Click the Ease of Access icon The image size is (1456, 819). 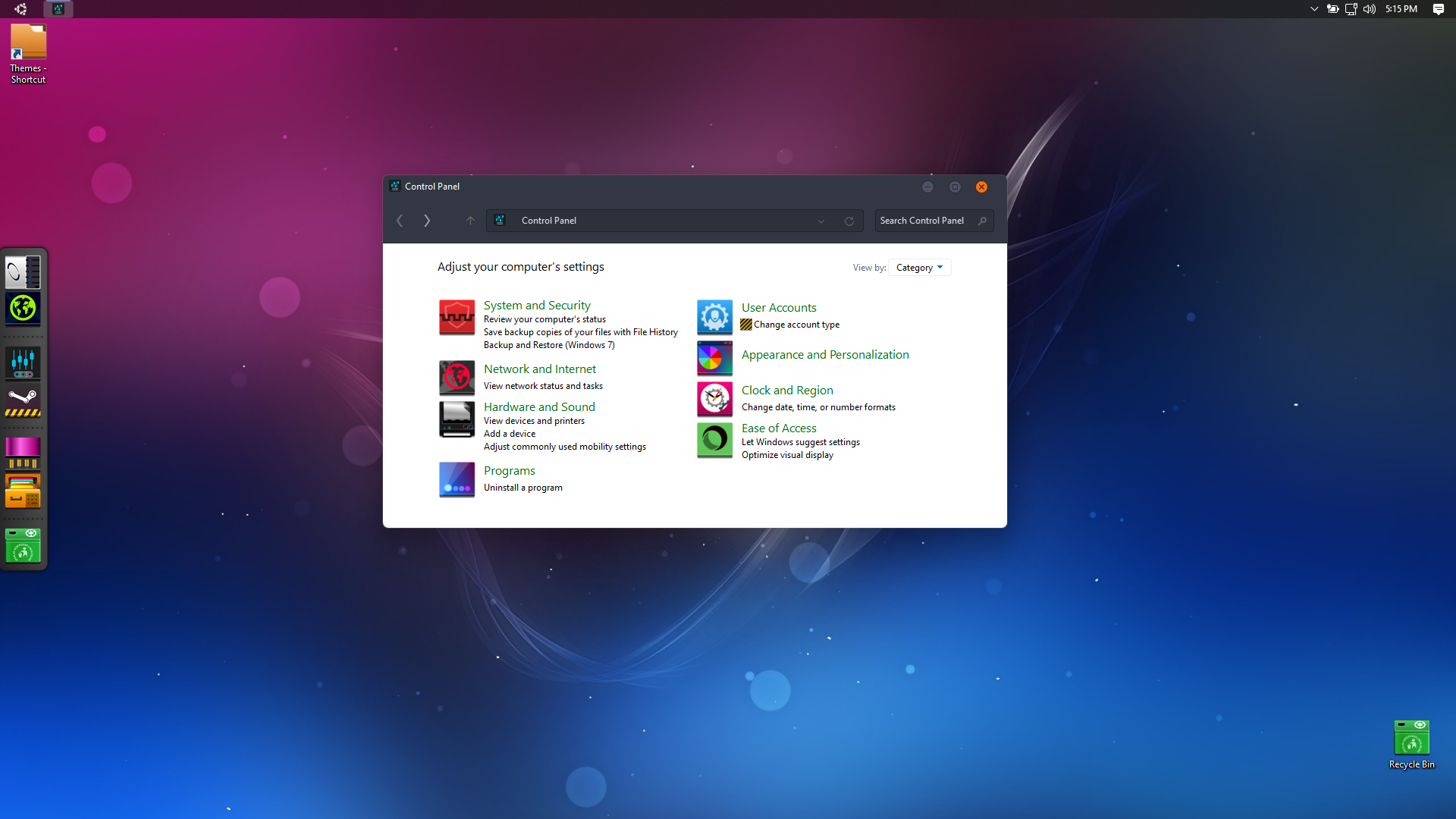pos(714,440)
